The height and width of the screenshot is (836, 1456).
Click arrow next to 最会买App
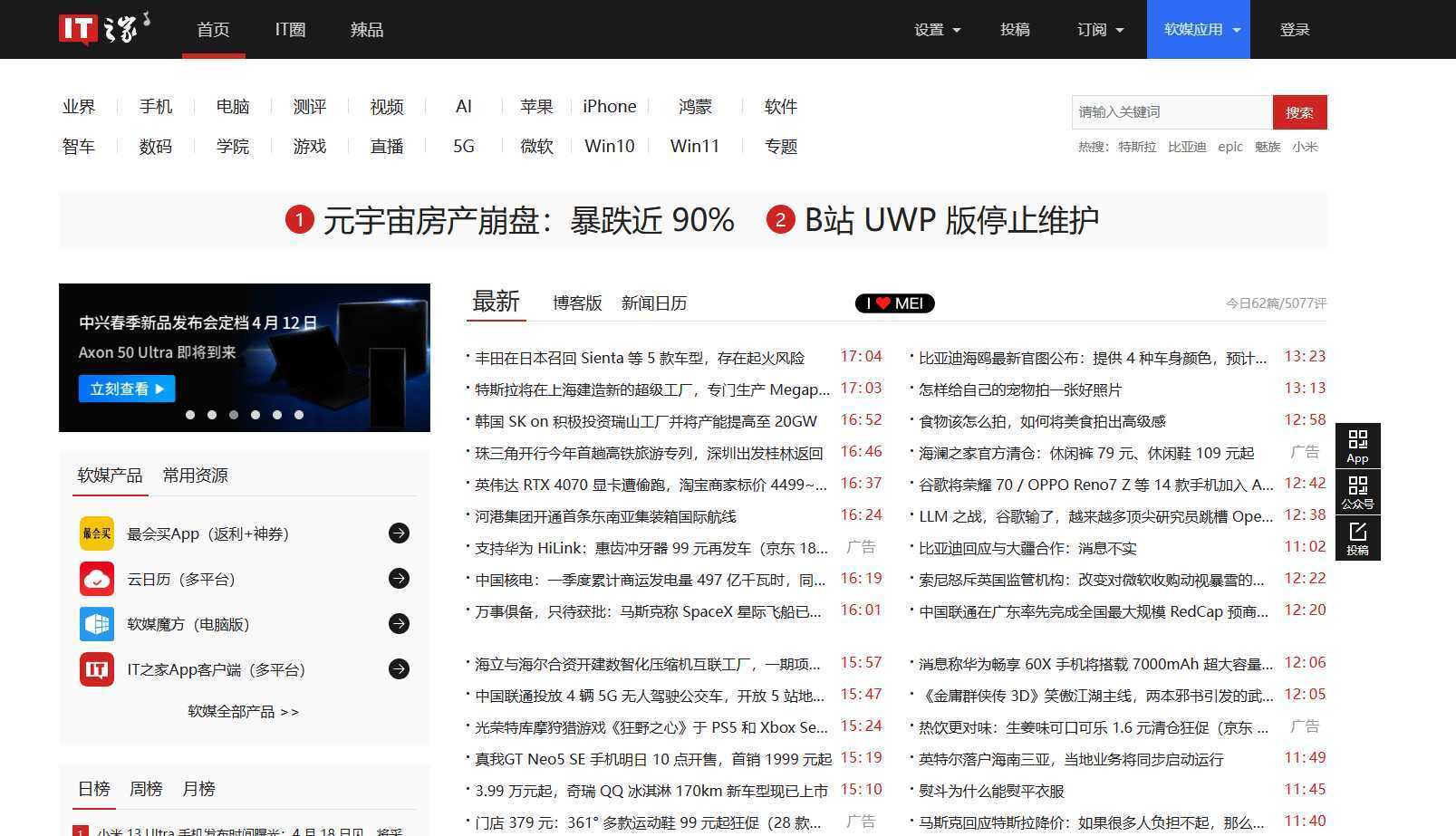tap(399, 533)
